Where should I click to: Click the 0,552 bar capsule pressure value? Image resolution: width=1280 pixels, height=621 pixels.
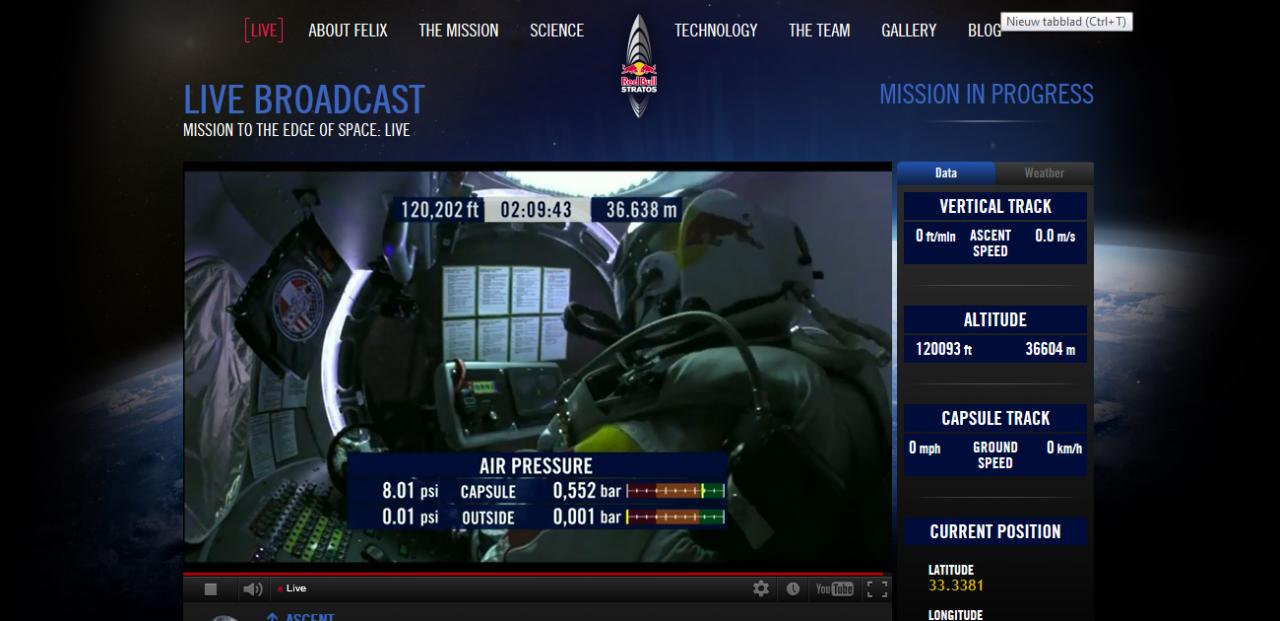point(587,491)
